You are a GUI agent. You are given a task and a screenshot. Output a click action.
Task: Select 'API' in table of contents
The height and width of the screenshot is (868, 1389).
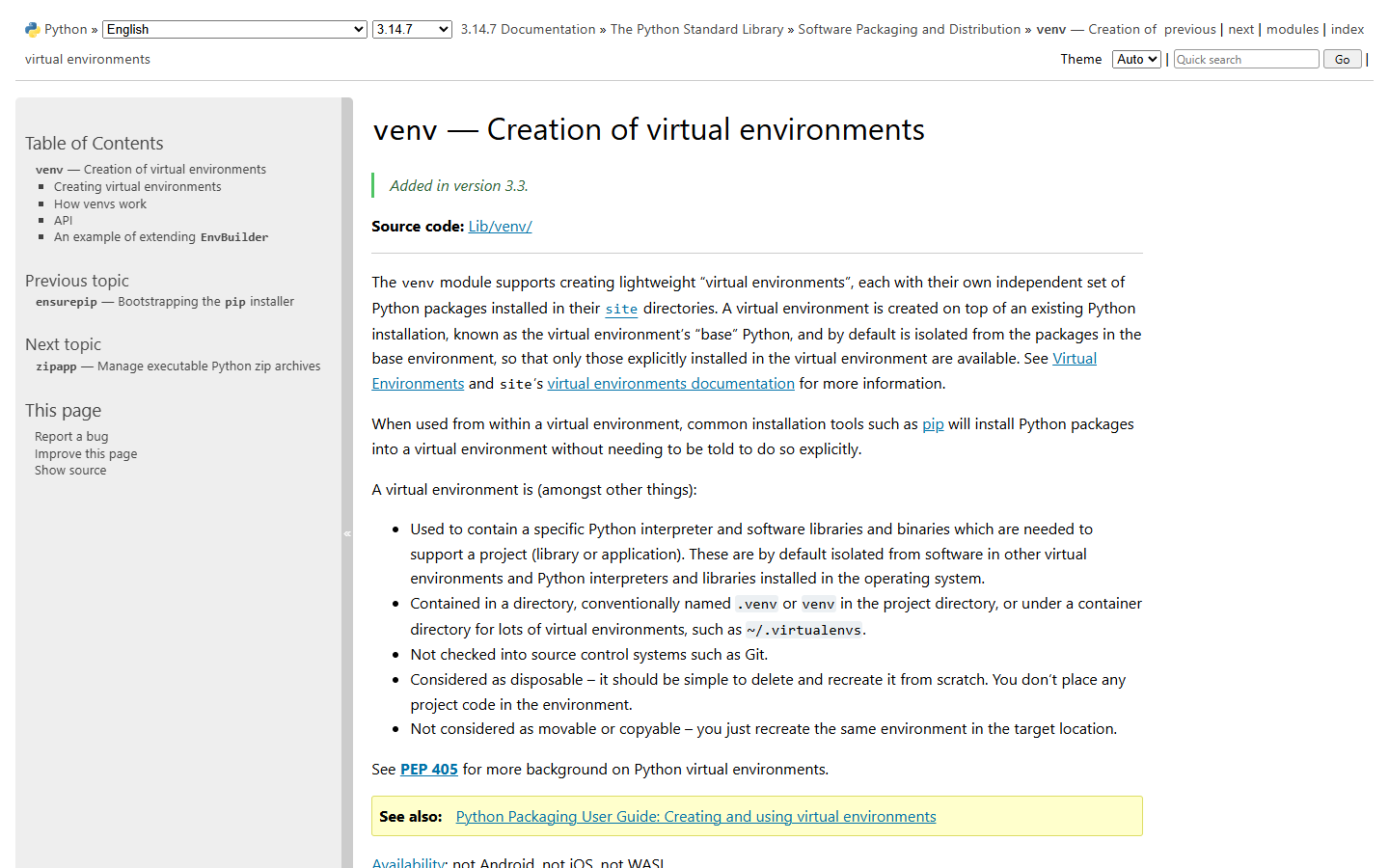click(63, 221)
